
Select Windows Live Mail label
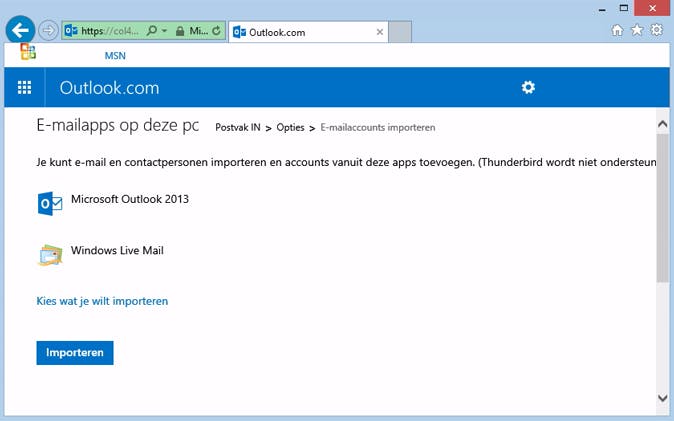(117, 250)
